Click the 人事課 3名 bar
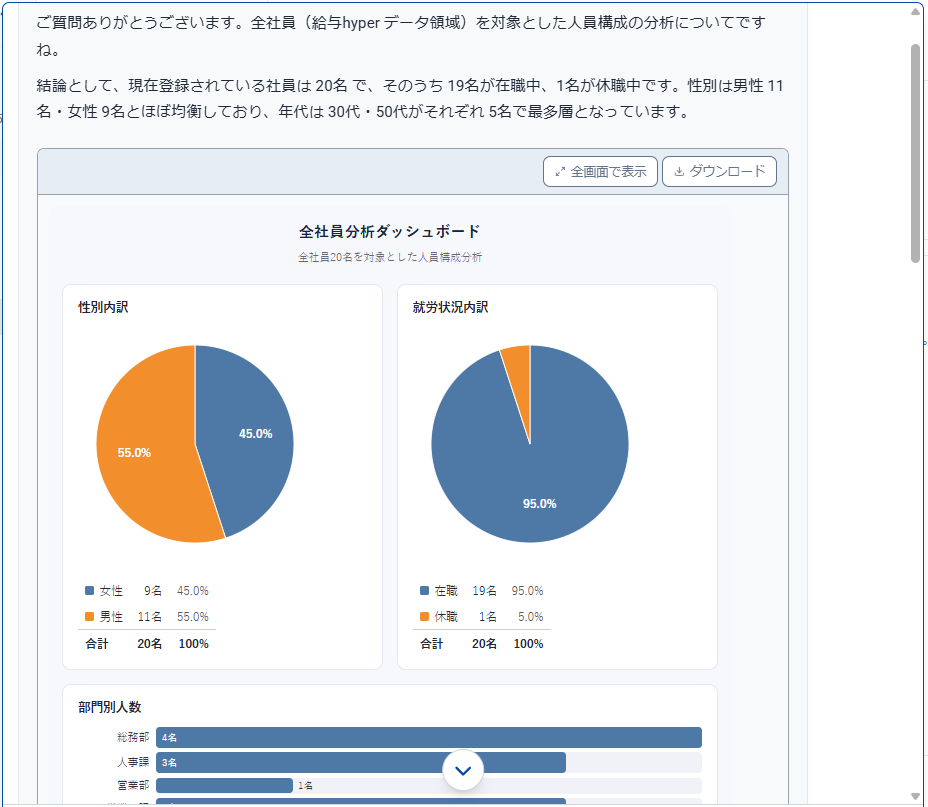 pyautogui.click(x=360, y=763)
